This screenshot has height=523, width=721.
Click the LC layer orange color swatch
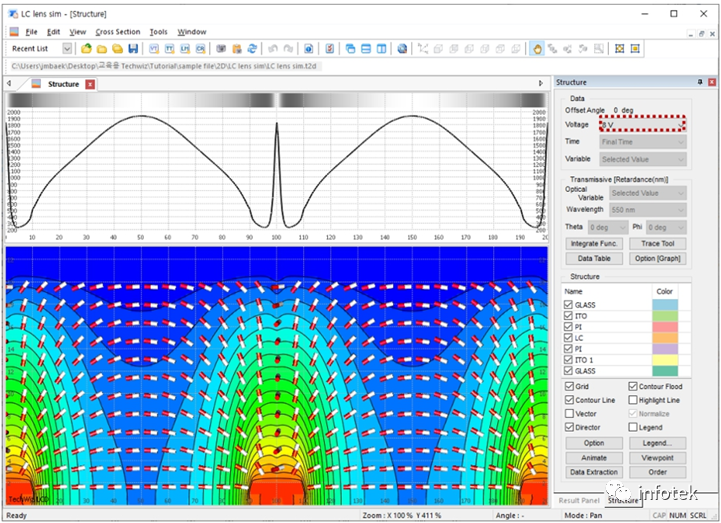point(665,338)
